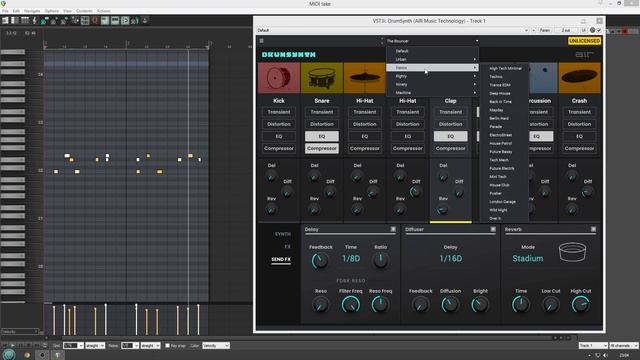
Task: Click the second MIDI editor toolbar icon
Action: 15,20
